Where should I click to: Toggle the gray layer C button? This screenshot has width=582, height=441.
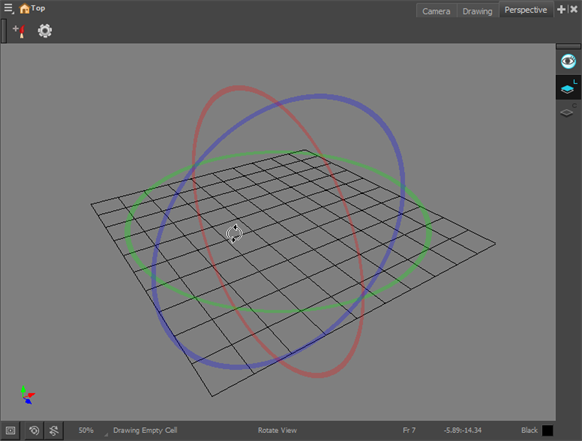point(568,111)
